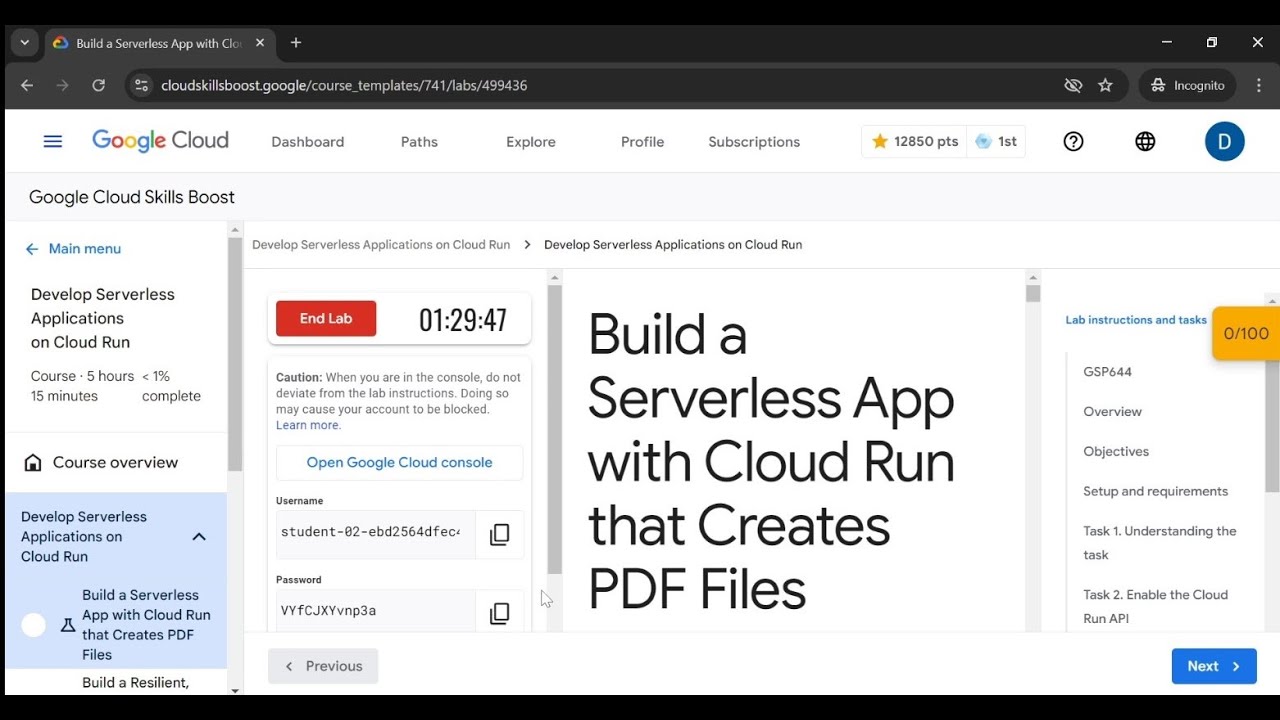Click browser back arrow
1280x720 pixels.
tap(27, 85)
